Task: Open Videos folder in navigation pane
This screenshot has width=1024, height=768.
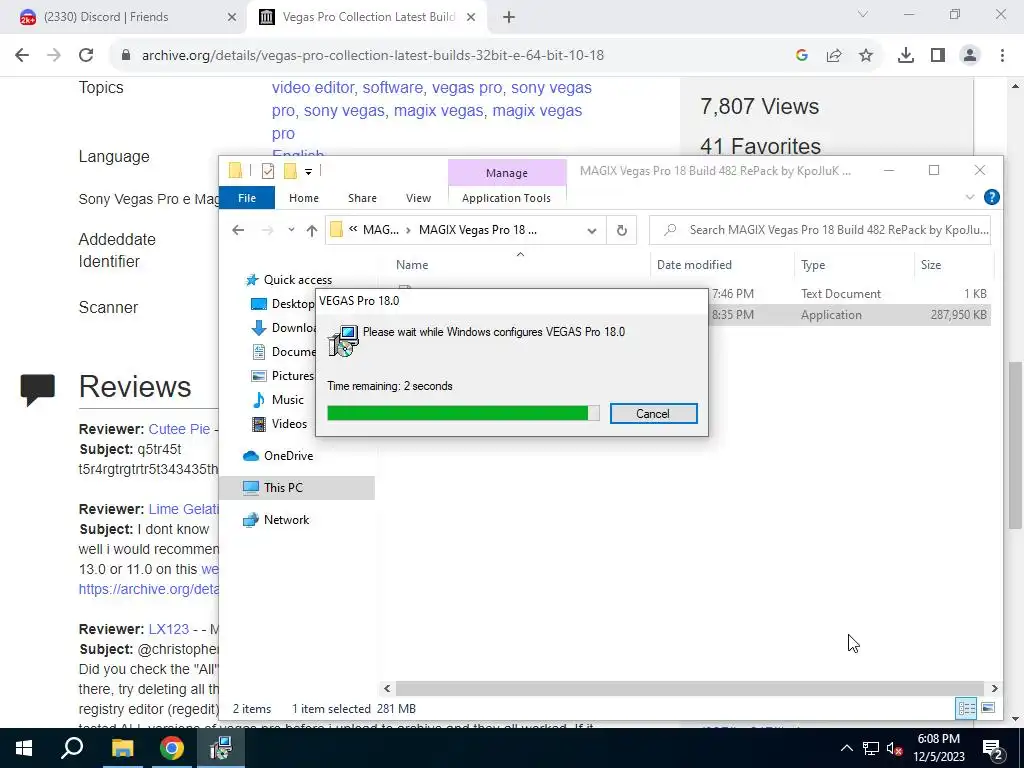Action: coord(289,424)
